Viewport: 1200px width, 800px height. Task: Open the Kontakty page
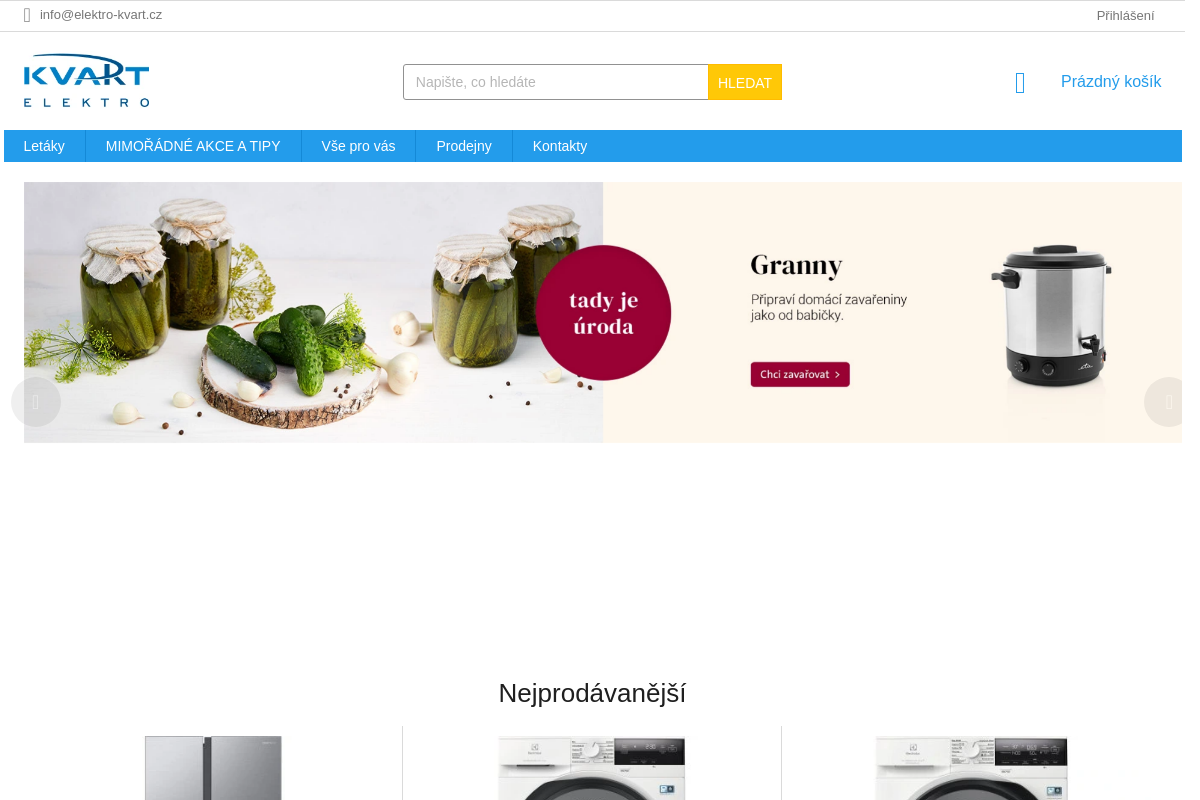(560, 146)
